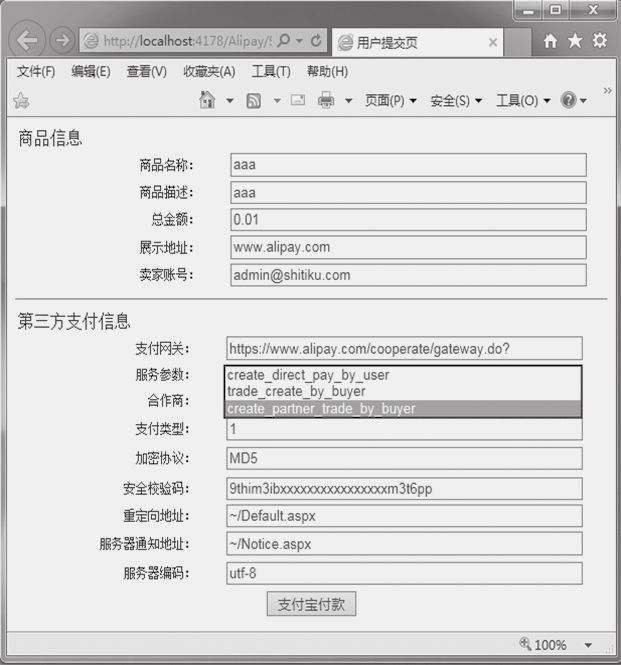Click the 服务器通知地址 field with ~/Notice.aspx
This screenshot has height=665, width=621.
pyautogui.click(x=404, y=544)
